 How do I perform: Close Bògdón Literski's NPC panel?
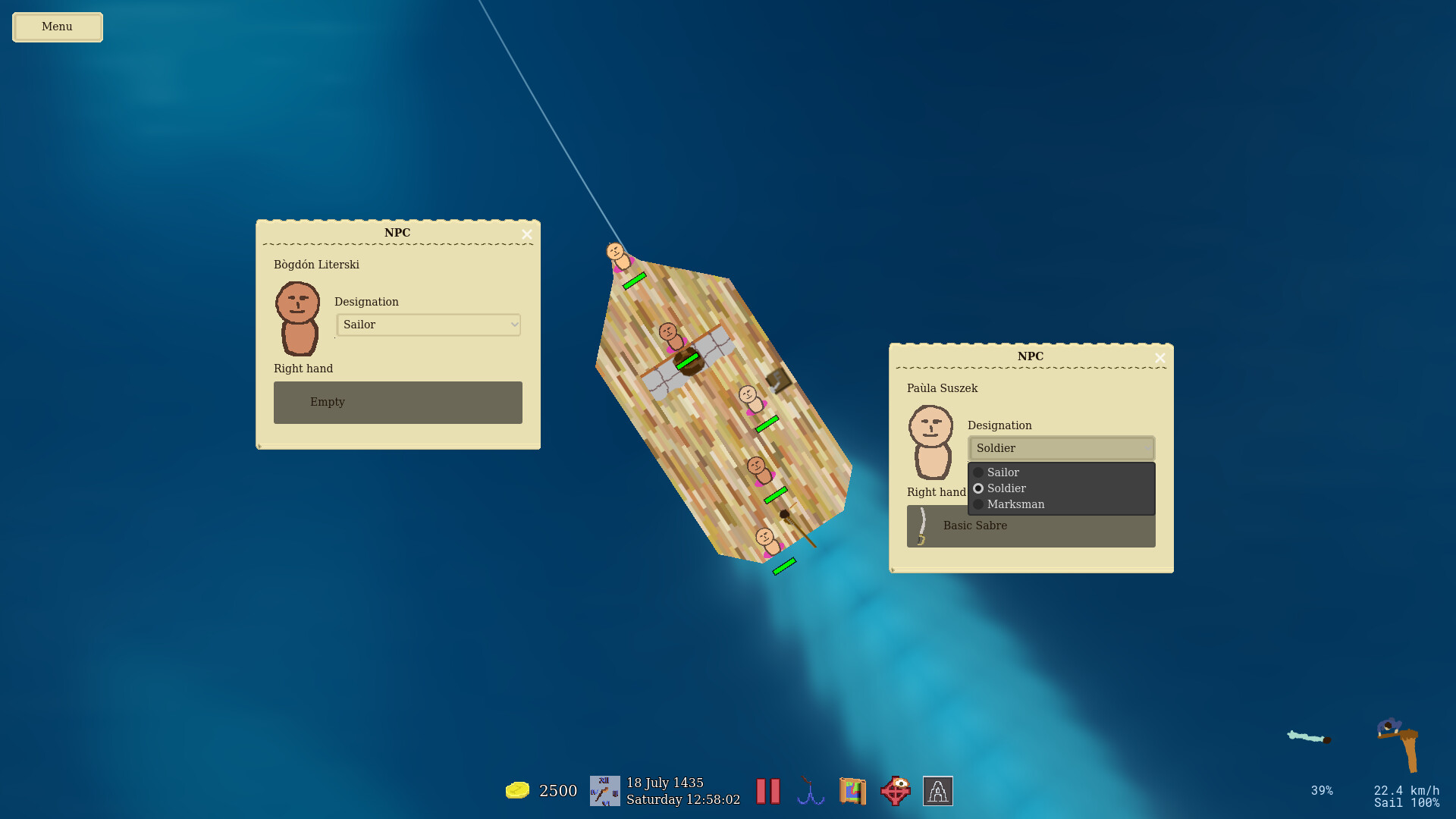[527, 234]
